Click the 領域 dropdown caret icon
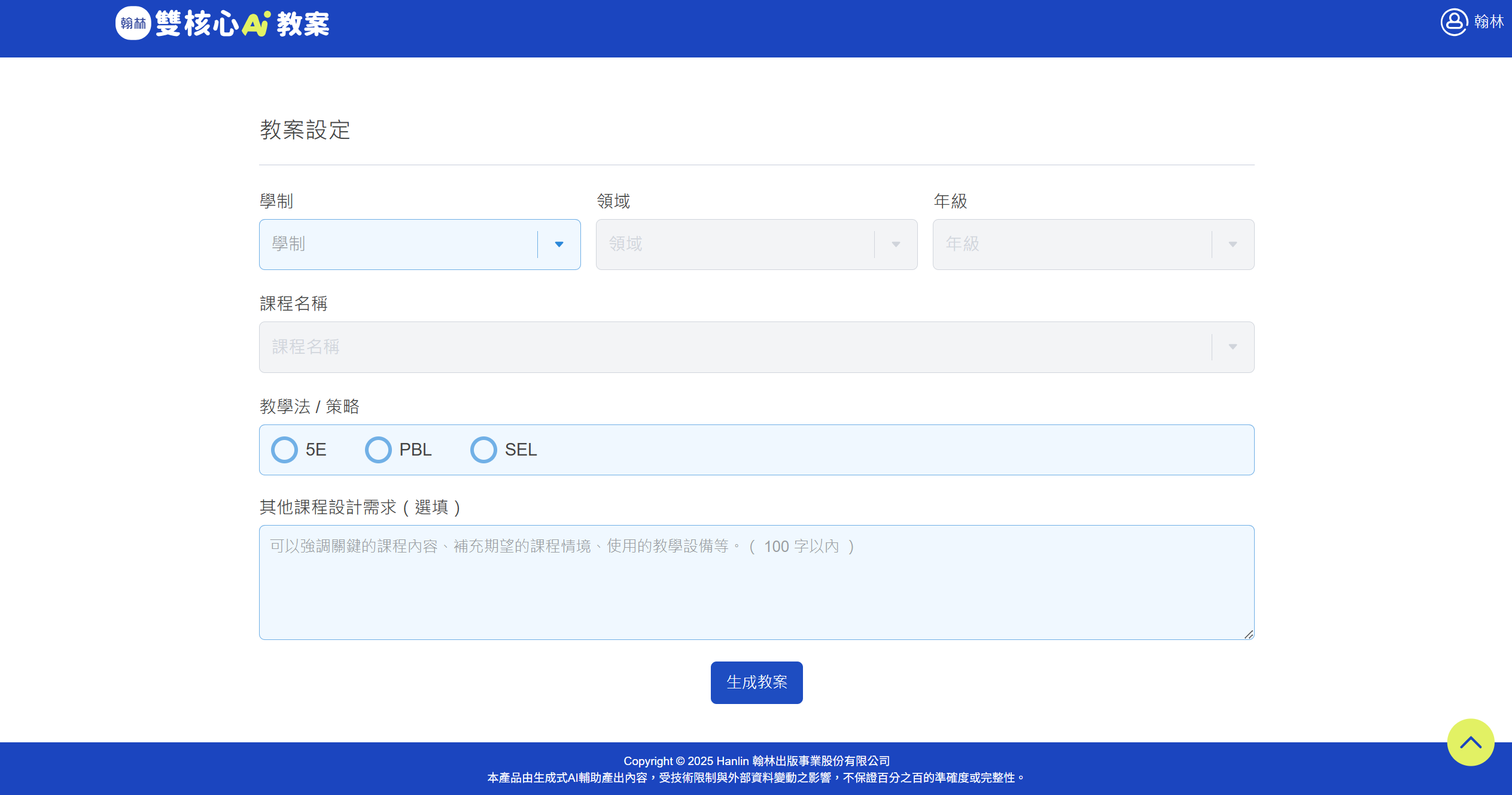Viewport: 1512px width, 795px height. [896, 244]
